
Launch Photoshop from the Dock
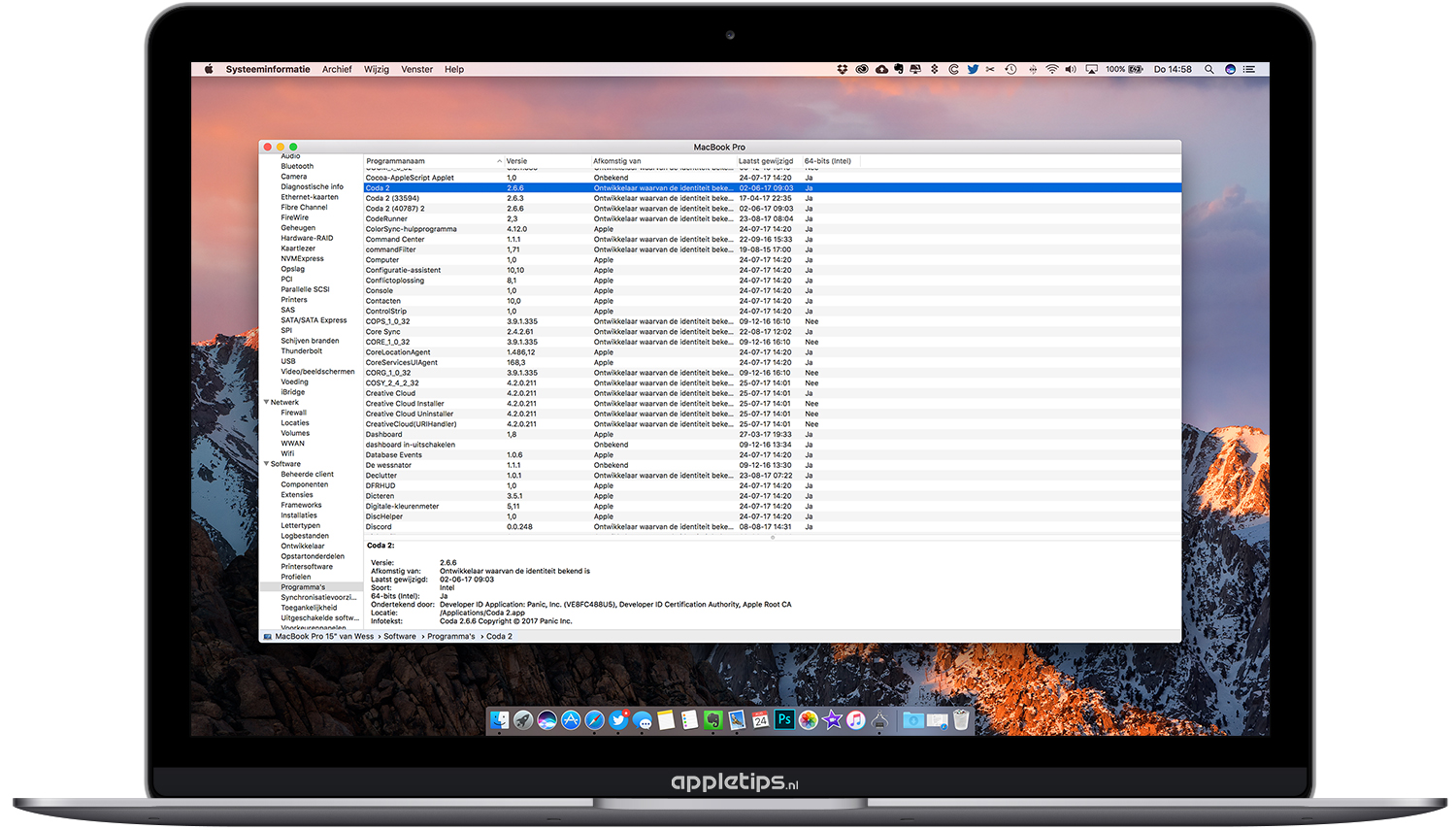[x=784, y=720]
